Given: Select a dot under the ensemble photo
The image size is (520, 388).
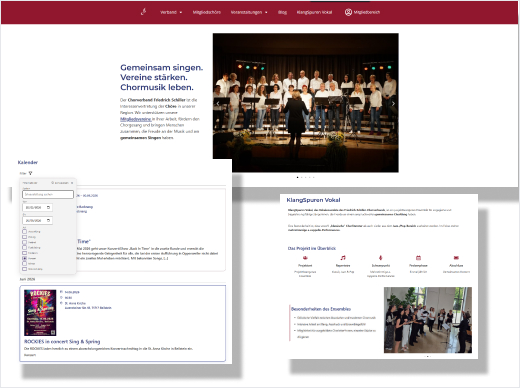Looking at the screenshot, I should click(428, 356).
